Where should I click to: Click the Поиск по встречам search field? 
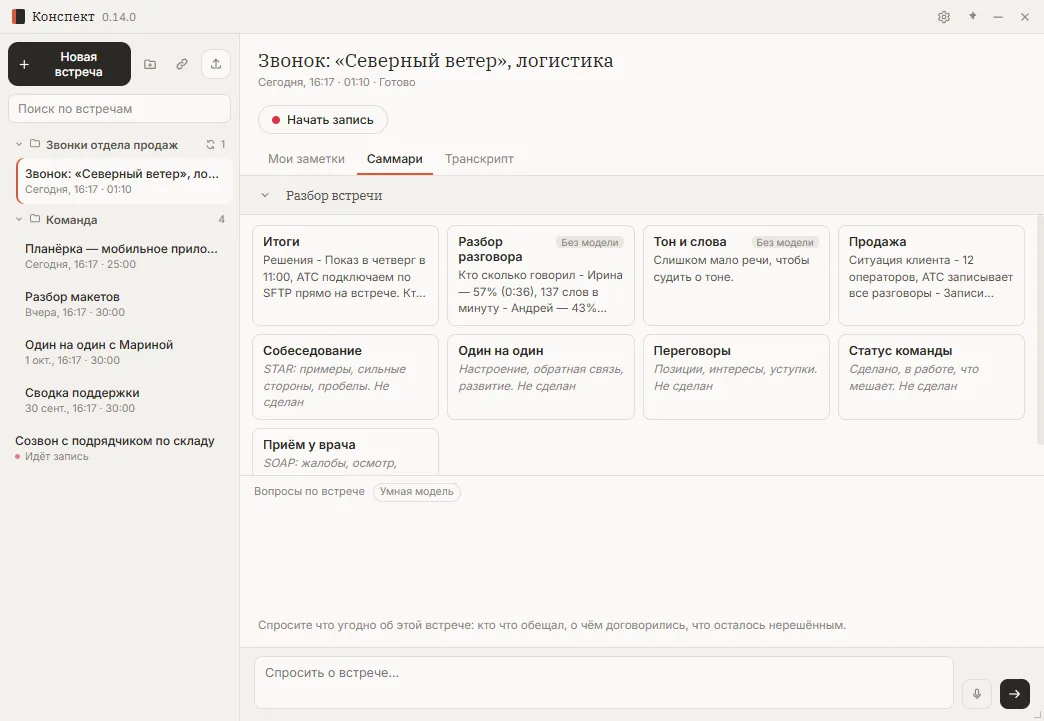[119, 109]
